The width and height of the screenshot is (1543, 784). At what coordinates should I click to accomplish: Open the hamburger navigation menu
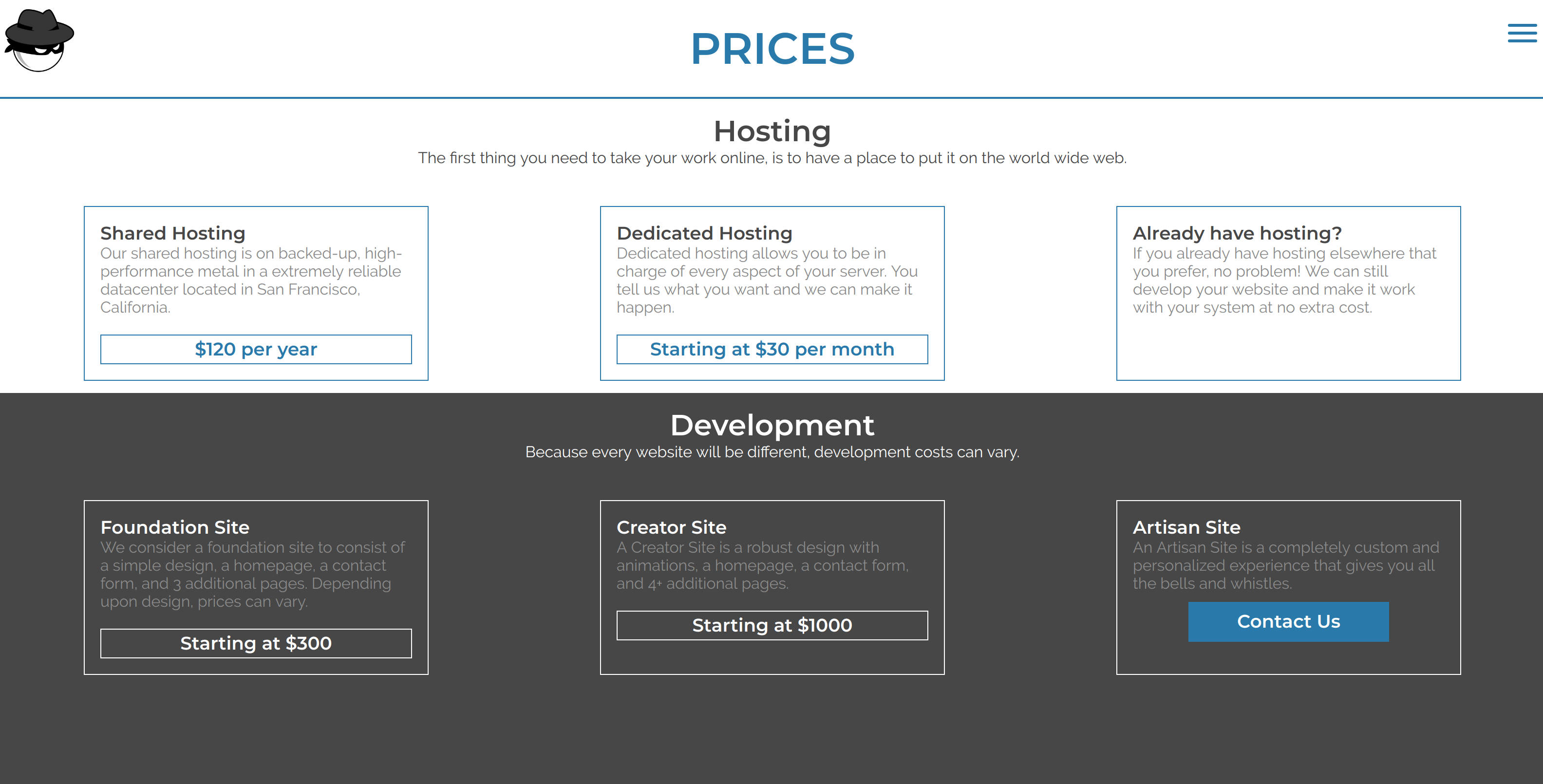tap(1522, 34)
